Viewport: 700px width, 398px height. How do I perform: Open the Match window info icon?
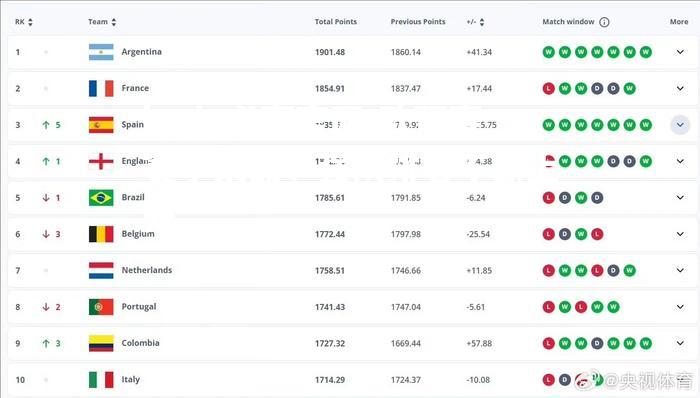point(604,22)
